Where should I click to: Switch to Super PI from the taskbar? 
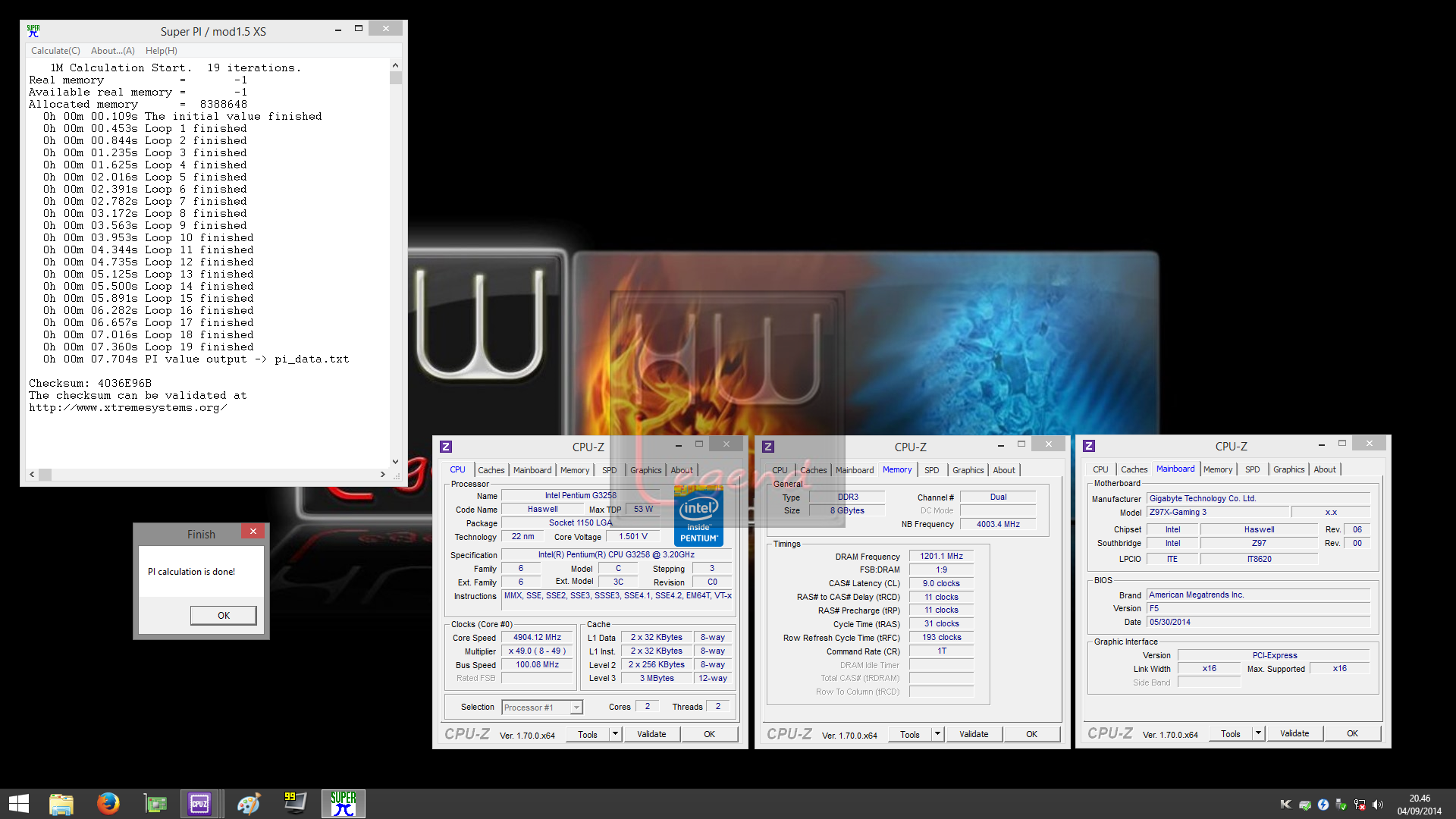click(x=343, y=804)
